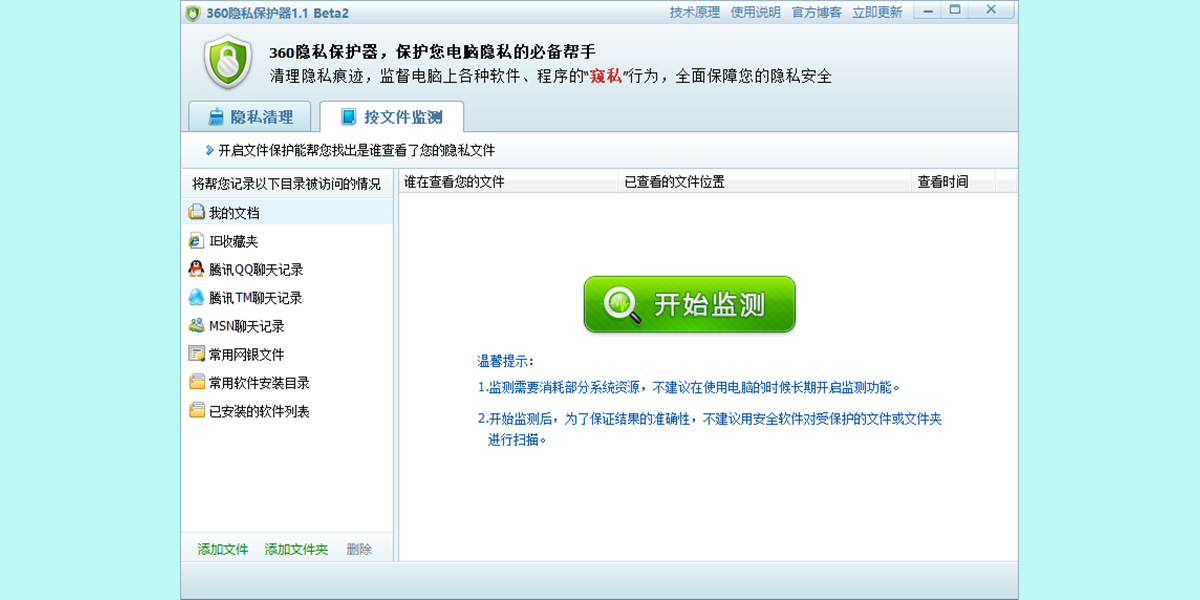Select 腾讯QQ聊天记录 in the list

tap(288, 269)
